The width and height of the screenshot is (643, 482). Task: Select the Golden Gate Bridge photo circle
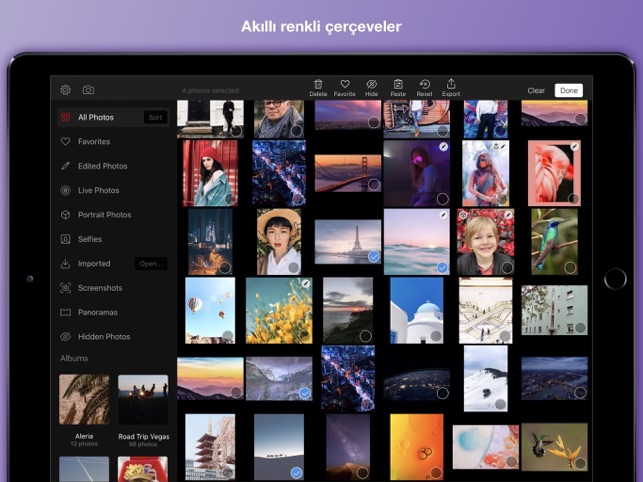point(374,184)
